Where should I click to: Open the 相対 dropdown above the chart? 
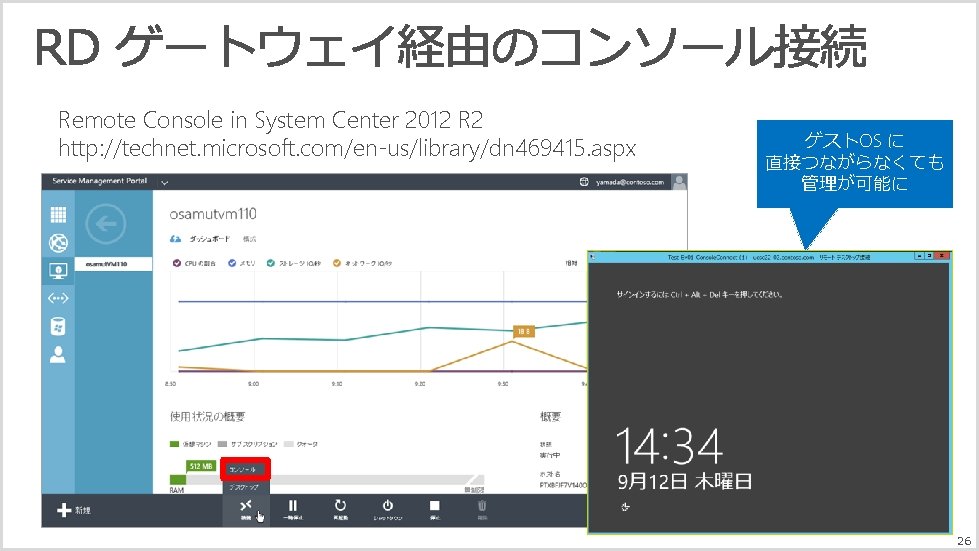(x=571, y=263)
